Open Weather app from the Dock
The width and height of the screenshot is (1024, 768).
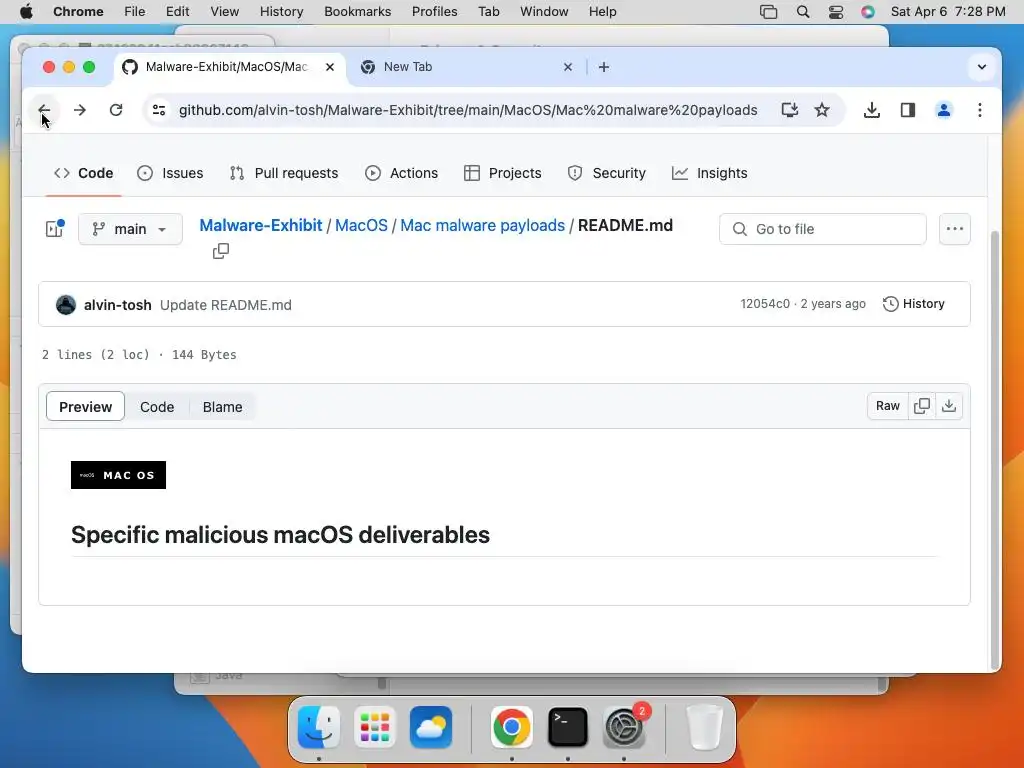click(x=431, y=727)
